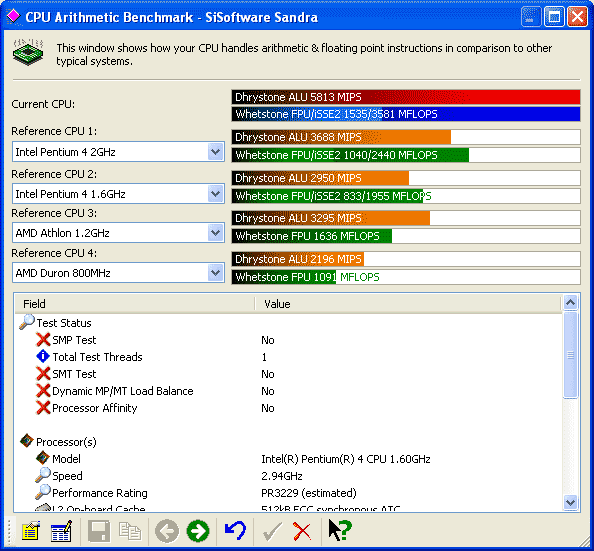This screenshot has width=594, height=551.
Task: Click the 'Processor Affinity' row label
Action: click(x=95, y=408)
